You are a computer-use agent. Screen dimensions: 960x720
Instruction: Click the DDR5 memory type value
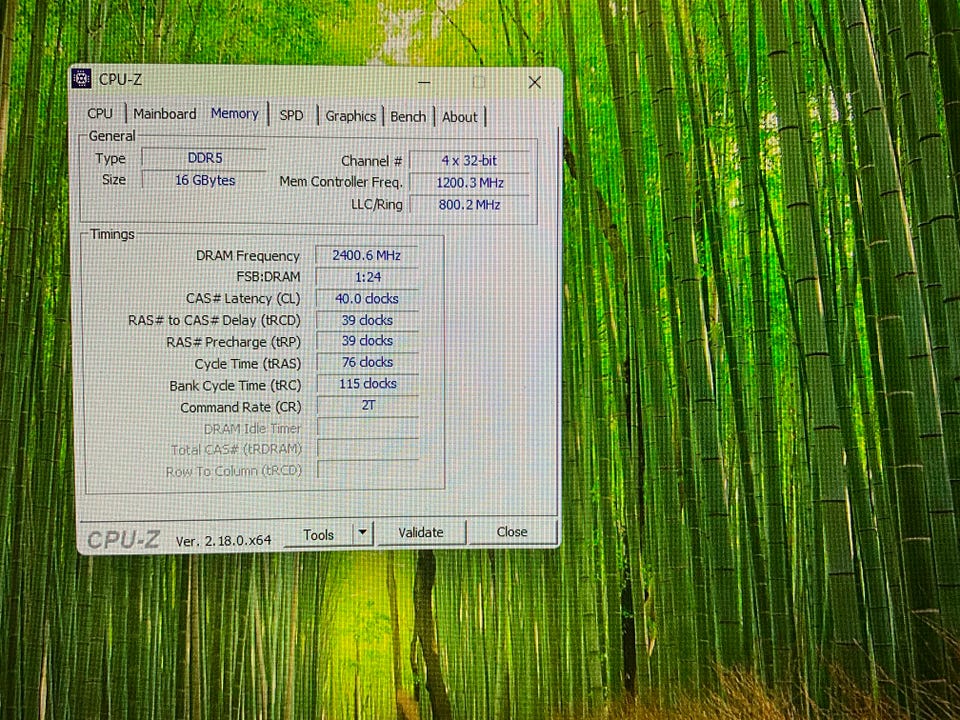tap(204, 158)
